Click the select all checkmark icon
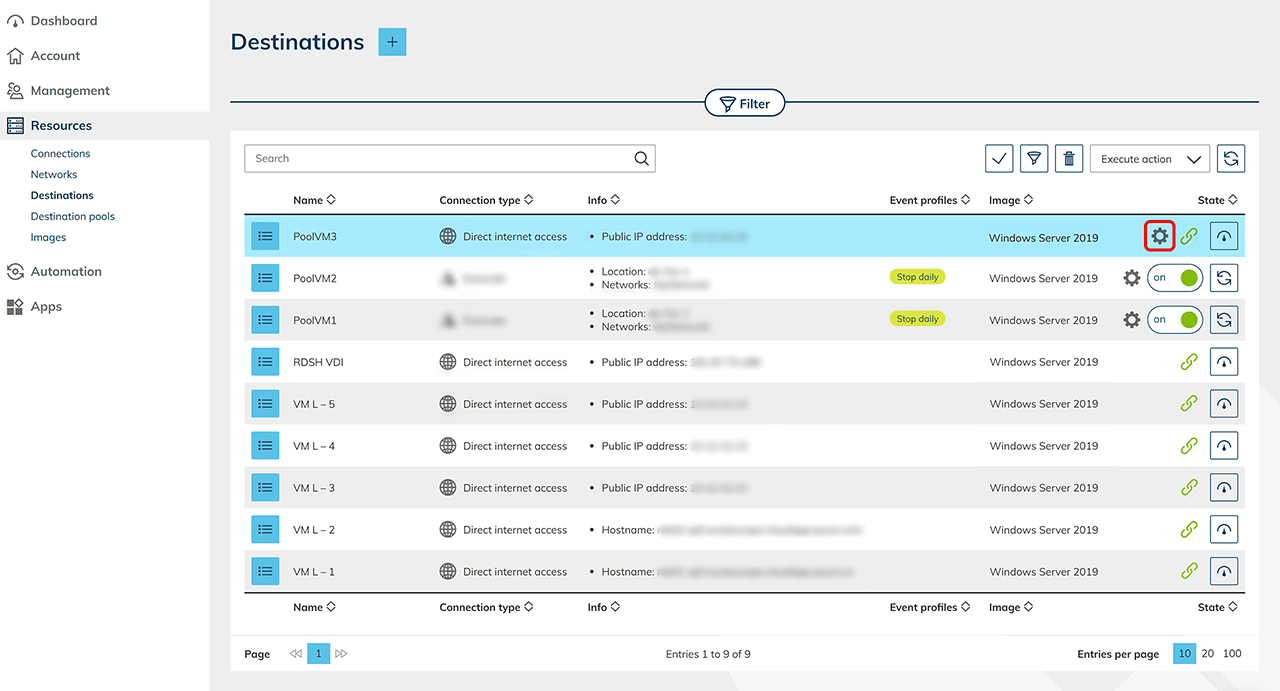Viewport: 1280px width, 691px height. (999, 158)
